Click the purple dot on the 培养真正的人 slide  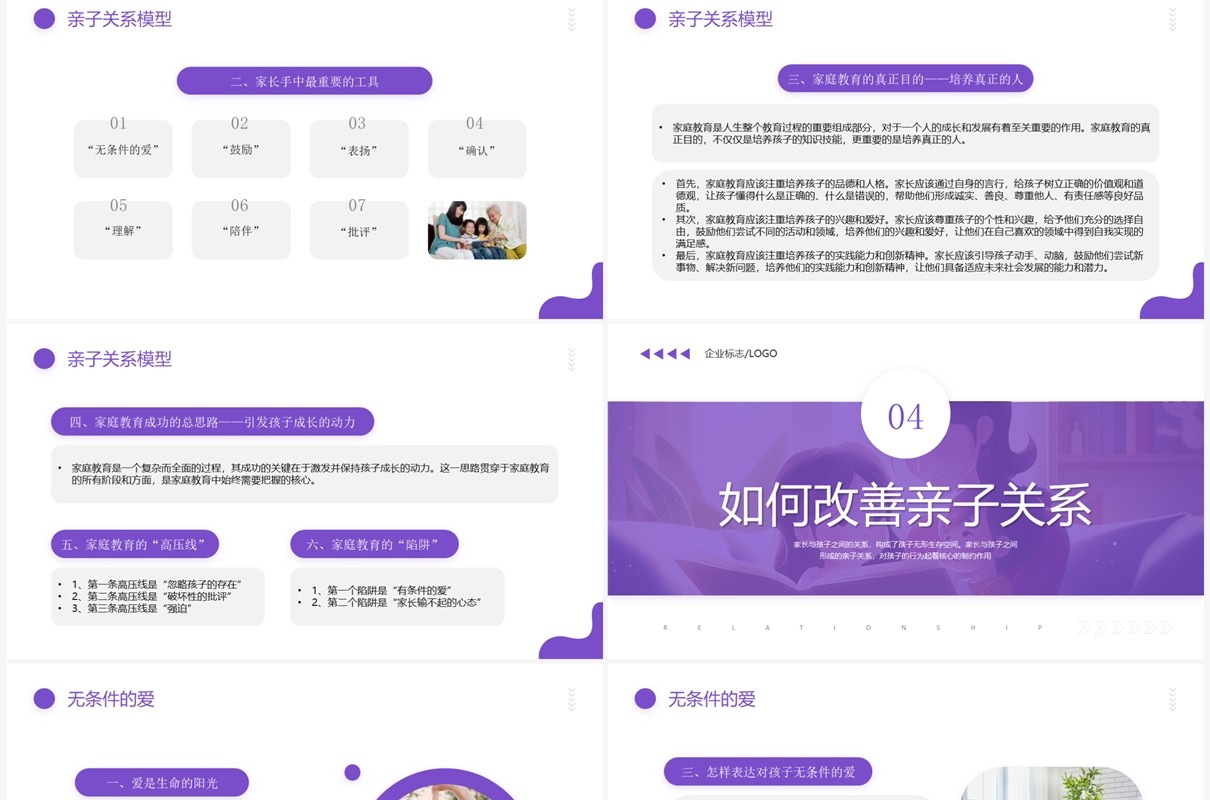pos(645,19)
